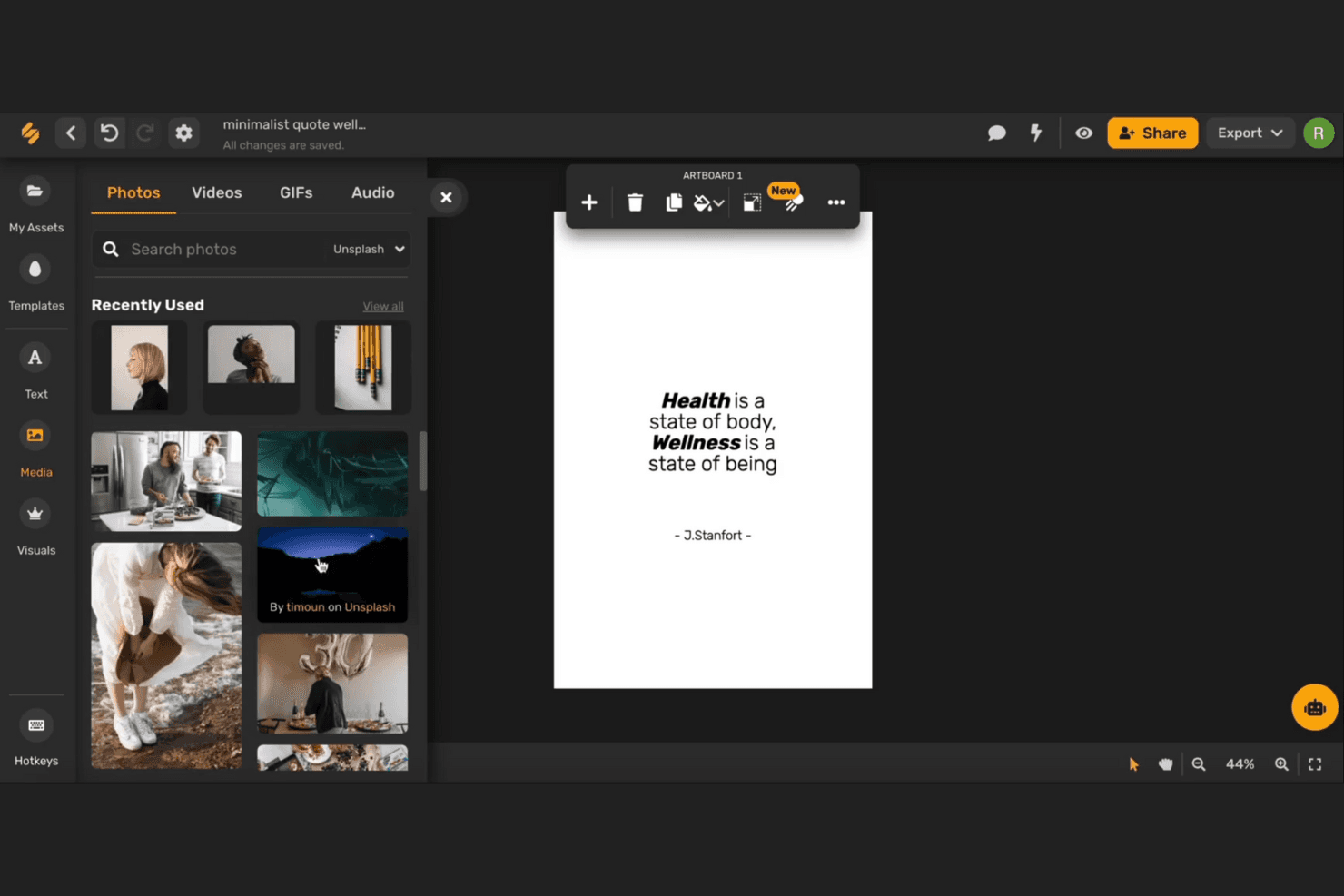Open the Export dropdown
Screen dimensions: 1344x896
tap(1250, 133)
